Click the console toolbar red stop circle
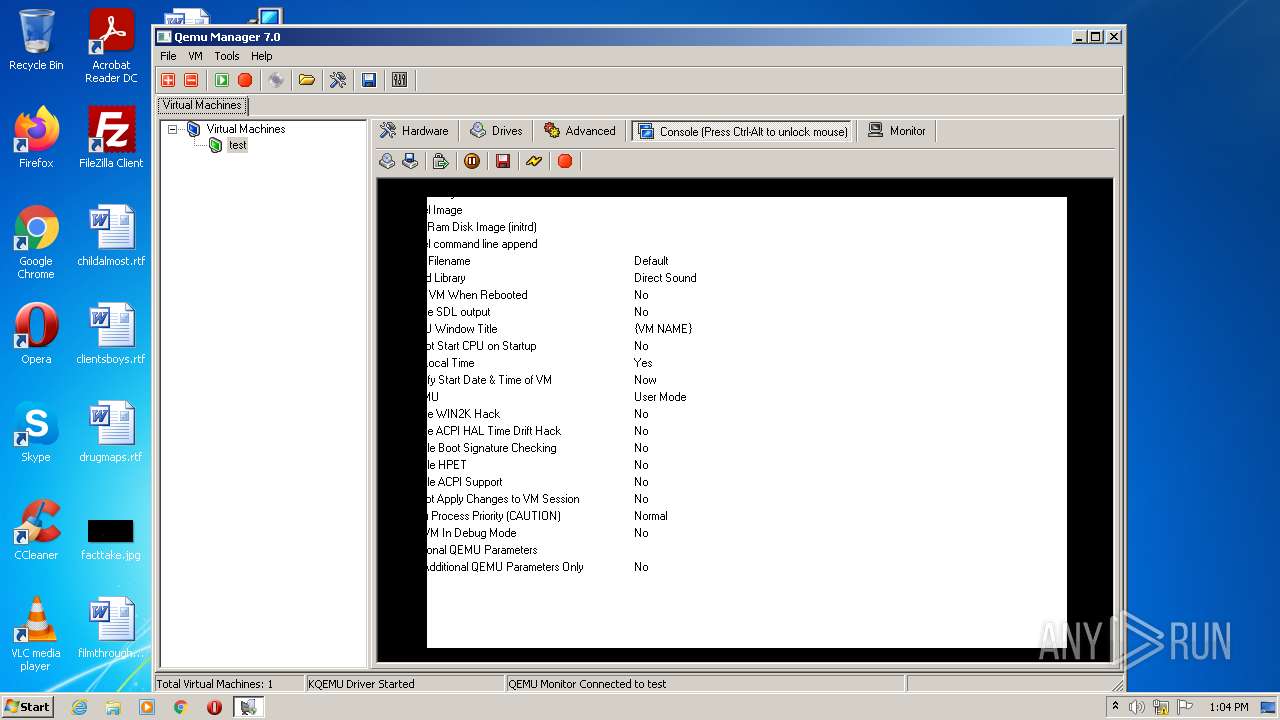The width and height of the screenshot is (1280, 720). coord(565,161)
